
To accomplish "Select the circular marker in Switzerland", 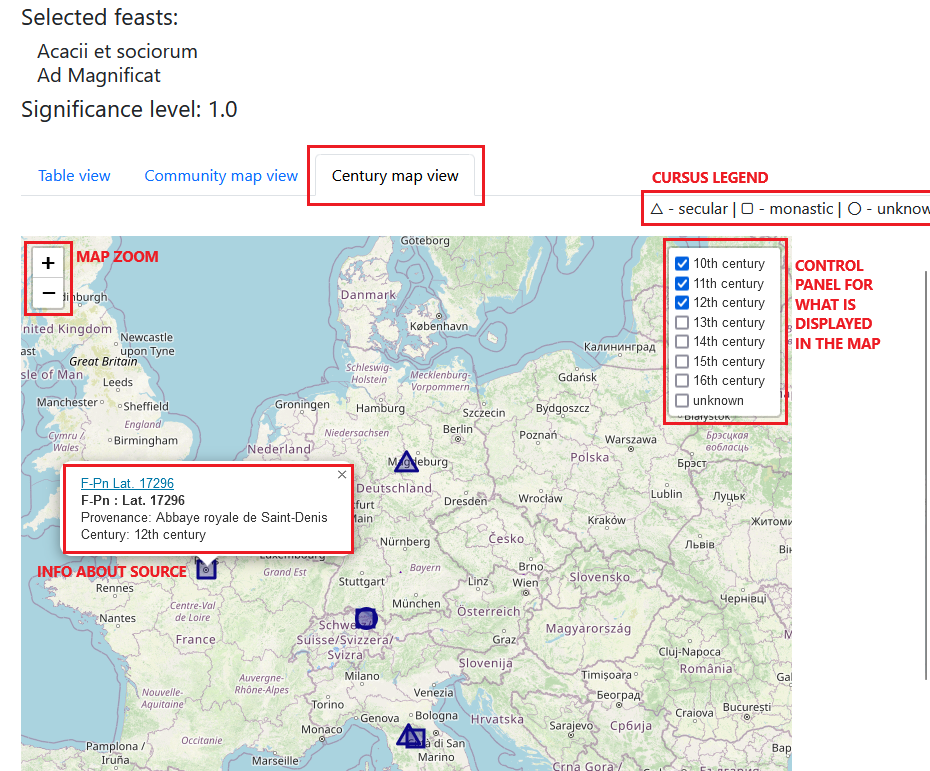I will [x=367, y=618].
